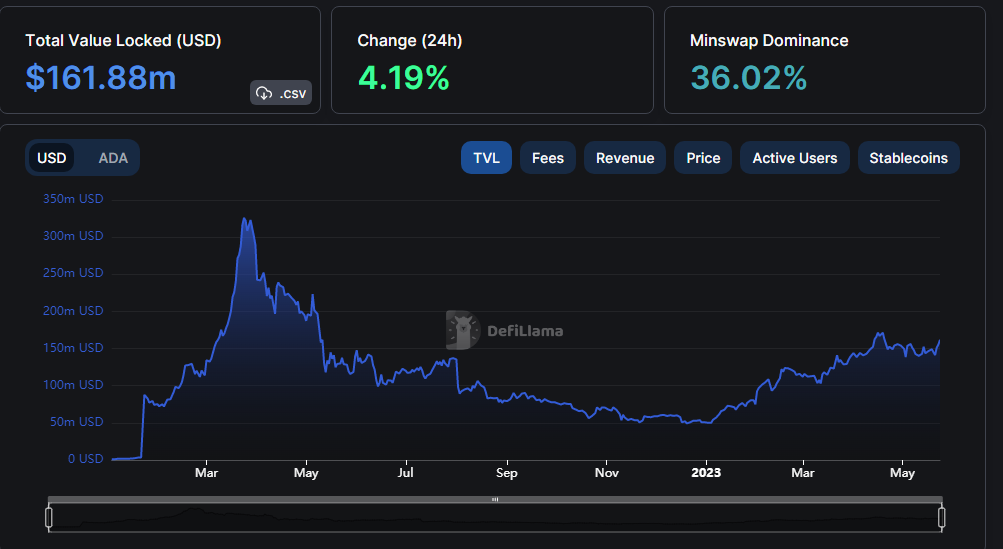This screenshot has width=1003, height=549.
Task: Click the Minswap Dominance label
Action: [769, 40]
